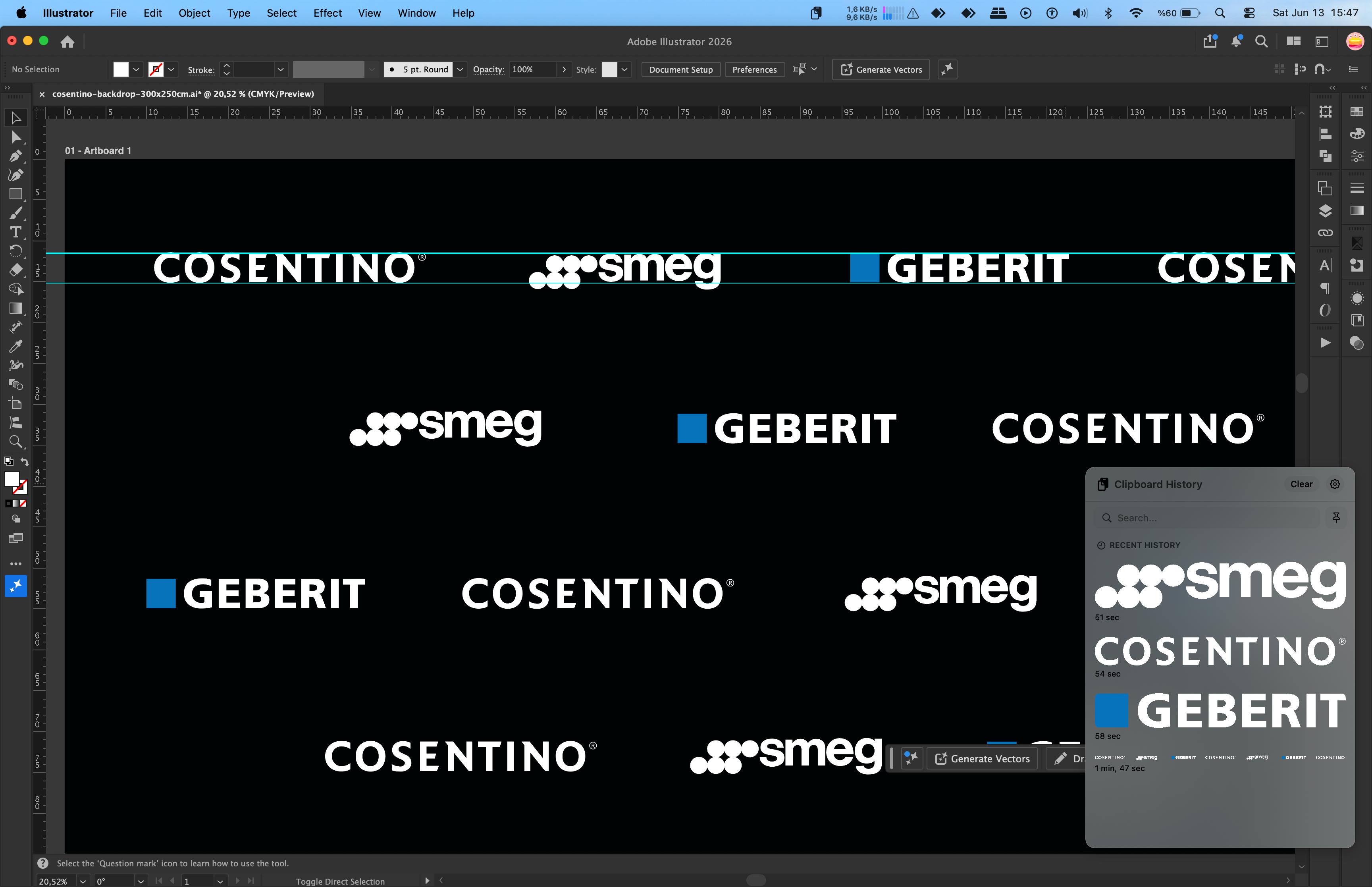Image resolution: width=1372 pixels, height=887 pixels.
Task: Toggle the sparkle button beside Generate Vectors in control bar
Action: click(947, 70)
